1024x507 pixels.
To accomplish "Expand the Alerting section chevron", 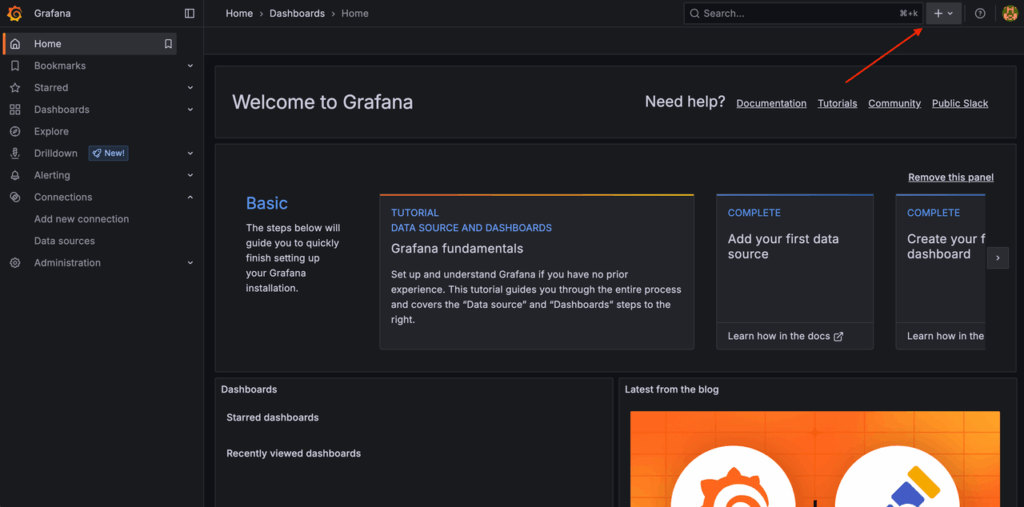I will 190,175.
